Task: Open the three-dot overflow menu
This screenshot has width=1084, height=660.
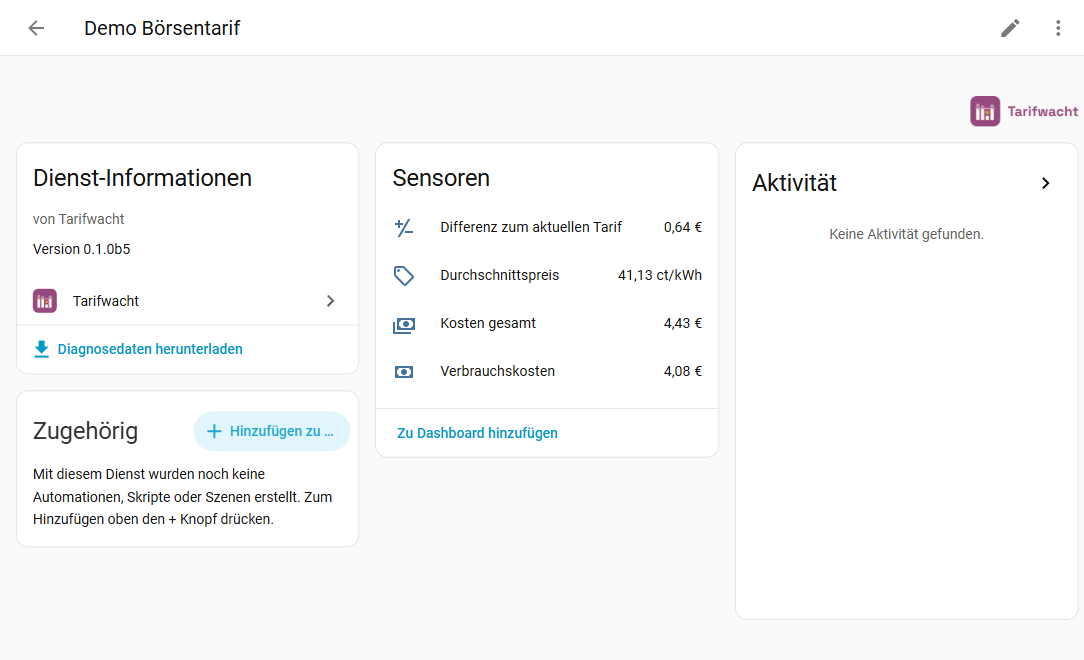Action: 1058,28
